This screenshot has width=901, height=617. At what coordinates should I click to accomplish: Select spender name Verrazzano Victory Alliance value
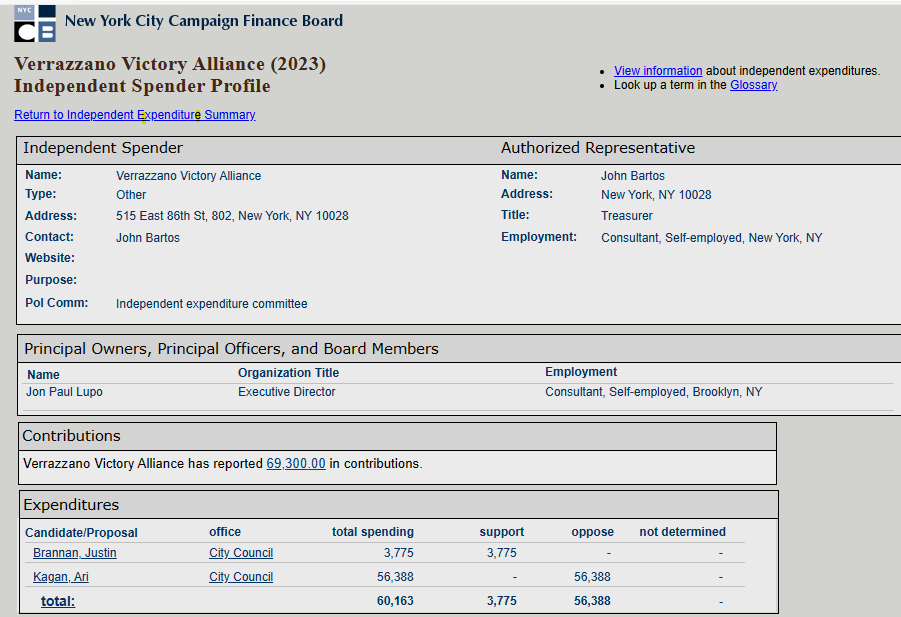[188, 176]
